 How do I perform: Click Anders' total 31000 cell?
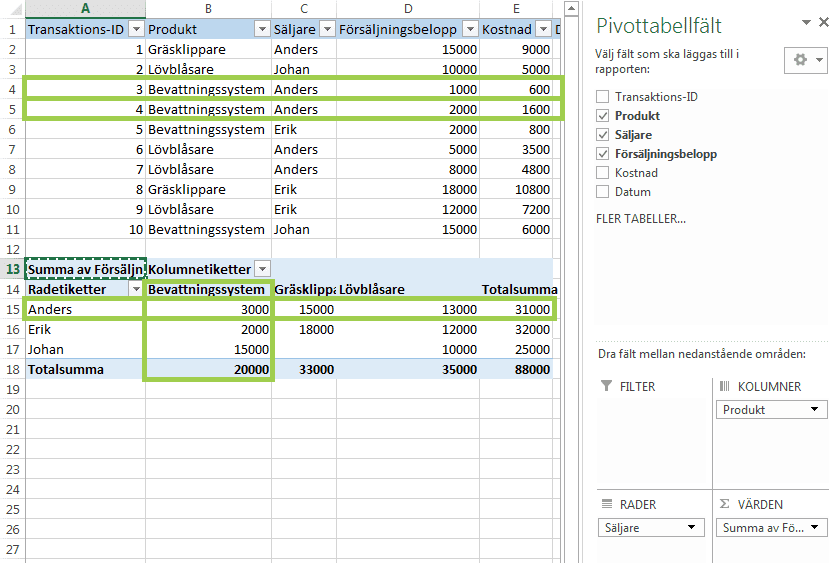516,309
